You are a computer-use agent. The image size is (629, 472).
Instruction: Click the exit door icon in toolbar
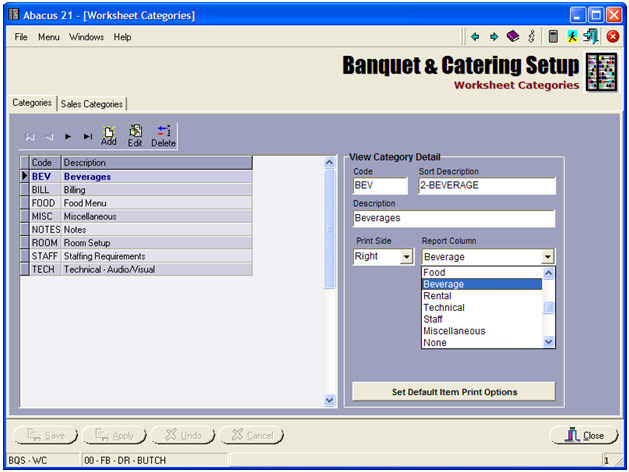pyautogui.click(x=591, y=36)
